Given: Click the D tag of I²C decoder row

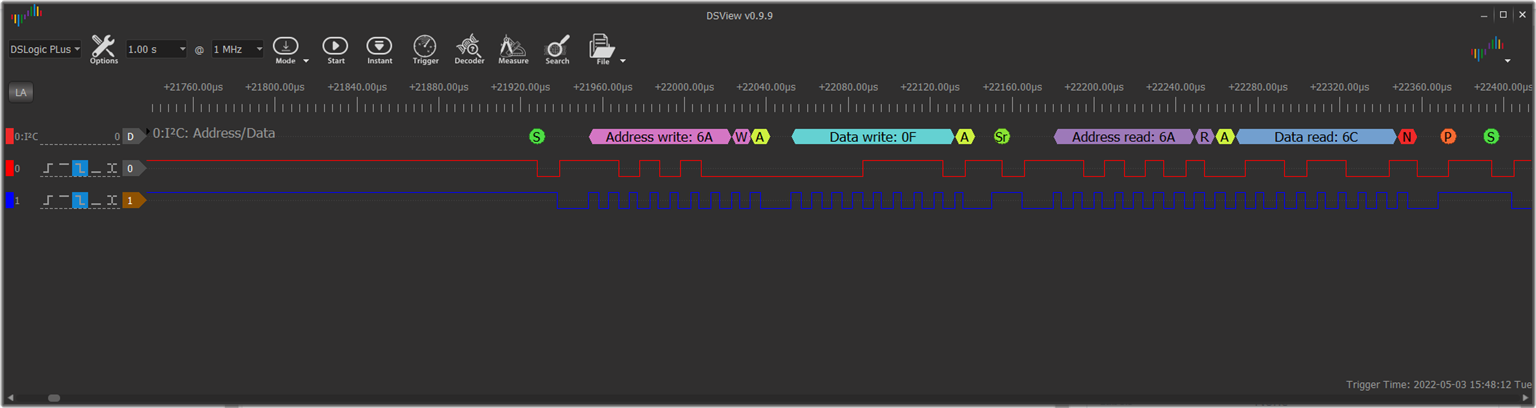Looking at the screenshot, I should pos(131,136).
